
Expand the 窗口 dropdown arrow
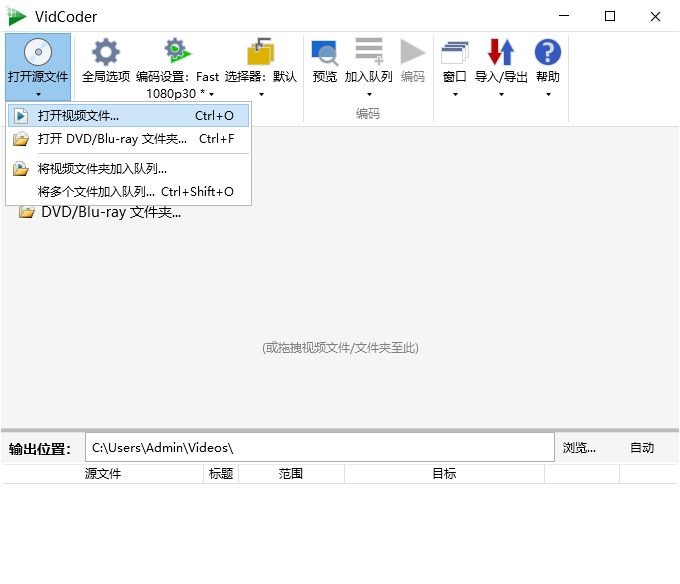tap(455, 95)
